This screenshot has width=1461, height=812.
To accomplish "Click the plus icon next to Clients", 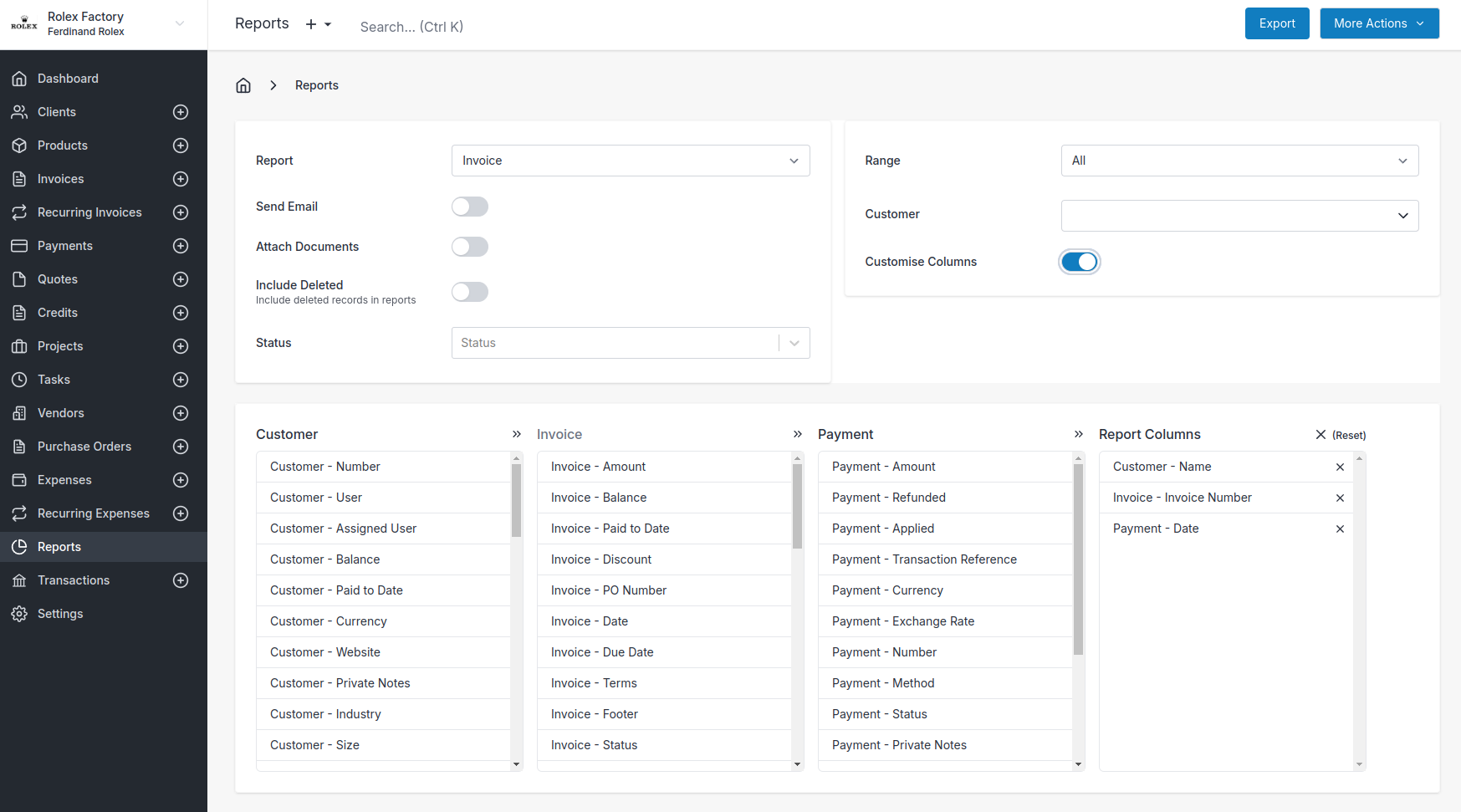I will [181, 112].
